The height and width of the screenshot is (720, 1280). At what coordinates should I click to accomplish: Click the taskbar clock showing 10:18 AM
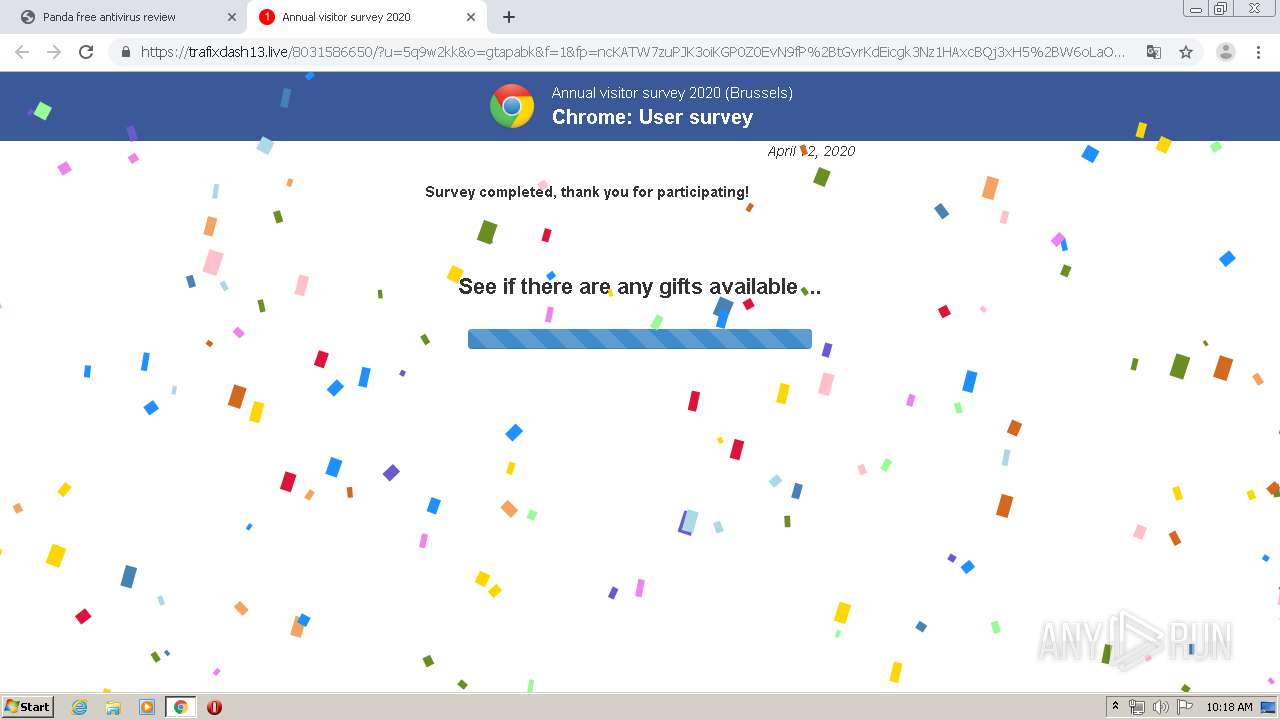click(x=1229, y=707)
